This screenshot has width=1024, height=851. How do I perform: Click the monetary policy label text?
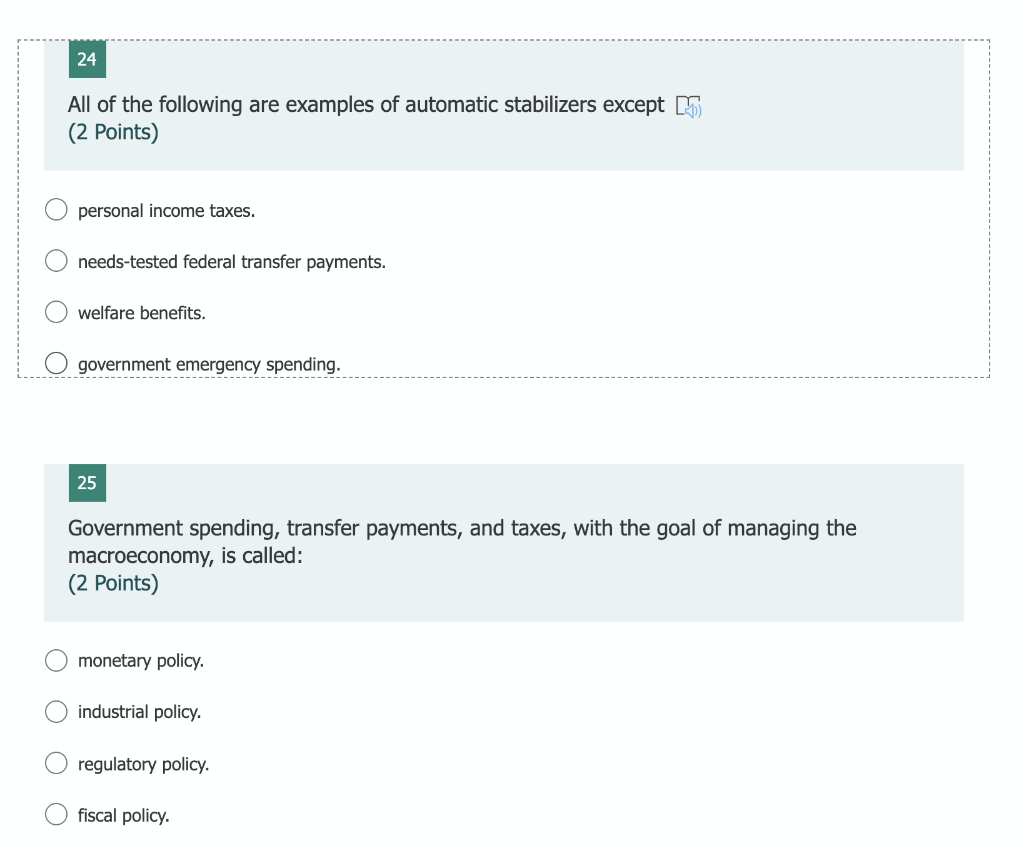(x=141, y=661)
